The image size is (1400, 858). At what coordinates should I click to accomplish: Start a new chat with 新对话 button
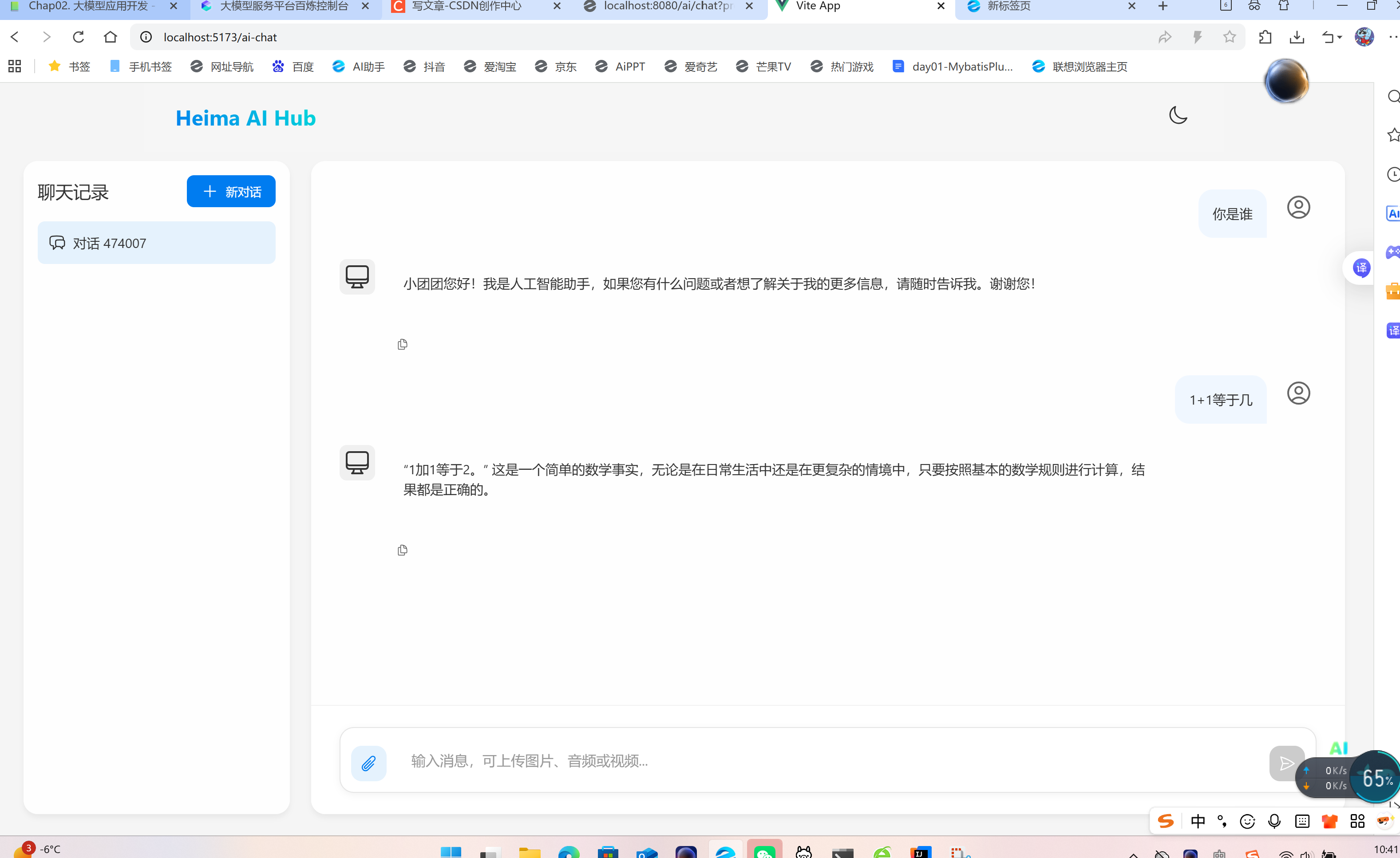point(231,191)
